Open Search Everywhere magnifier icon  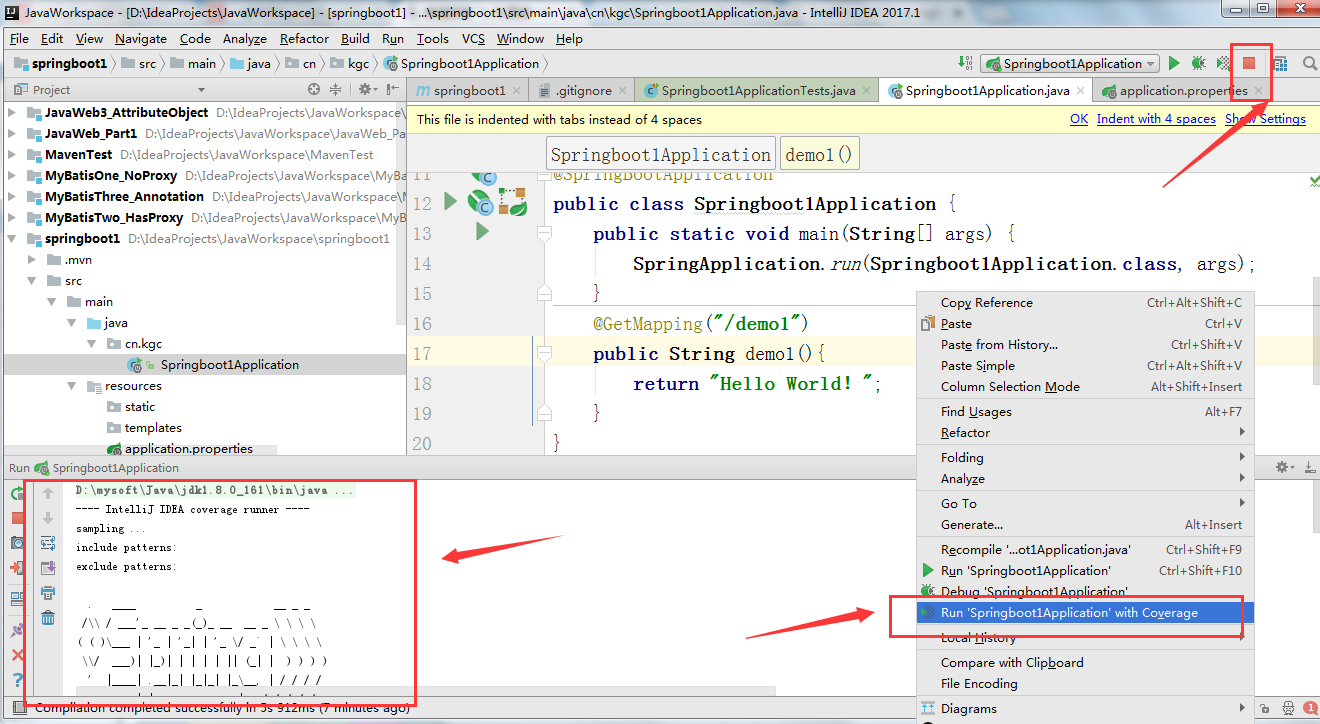(x=1309, y=63)
